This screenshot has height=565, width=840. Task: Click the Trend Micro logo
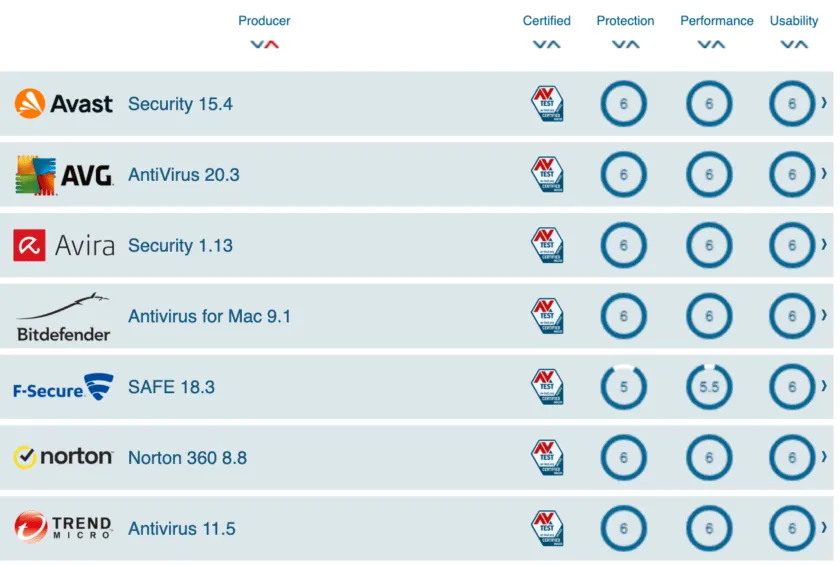click(x=63, y=527)
